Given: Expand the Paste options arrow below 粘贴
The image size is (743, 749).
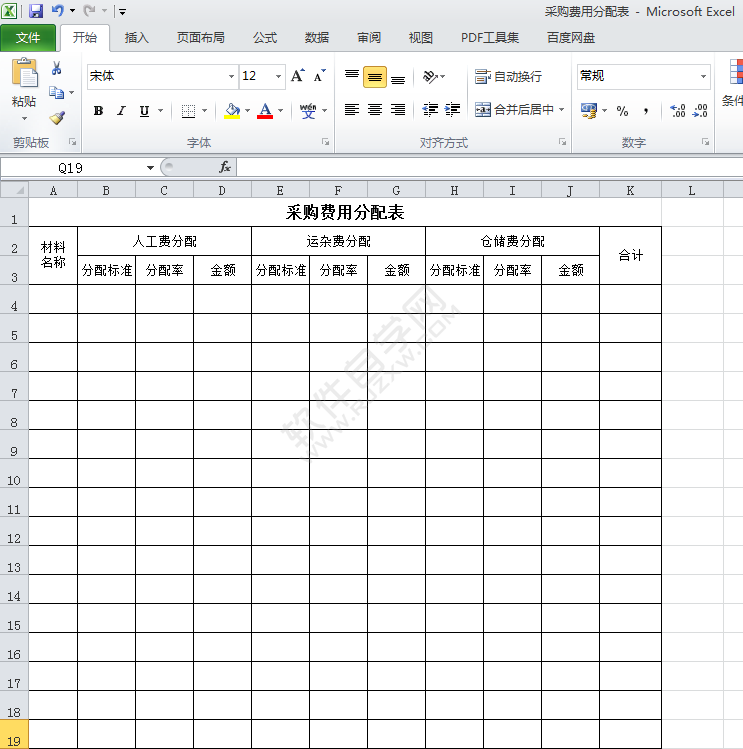Looking at the screenshot, I should (x=24, y=118).
